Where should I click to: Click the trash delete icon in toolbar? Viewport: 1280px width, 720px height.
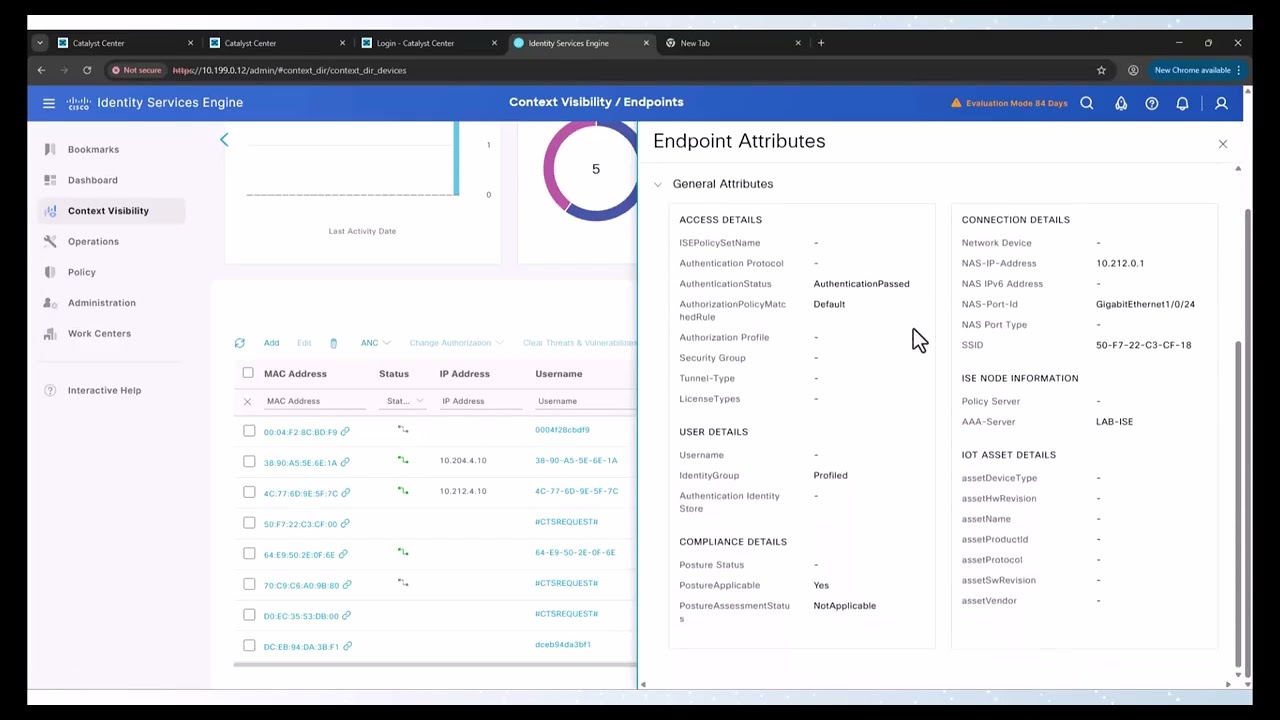tap(334, 343)
